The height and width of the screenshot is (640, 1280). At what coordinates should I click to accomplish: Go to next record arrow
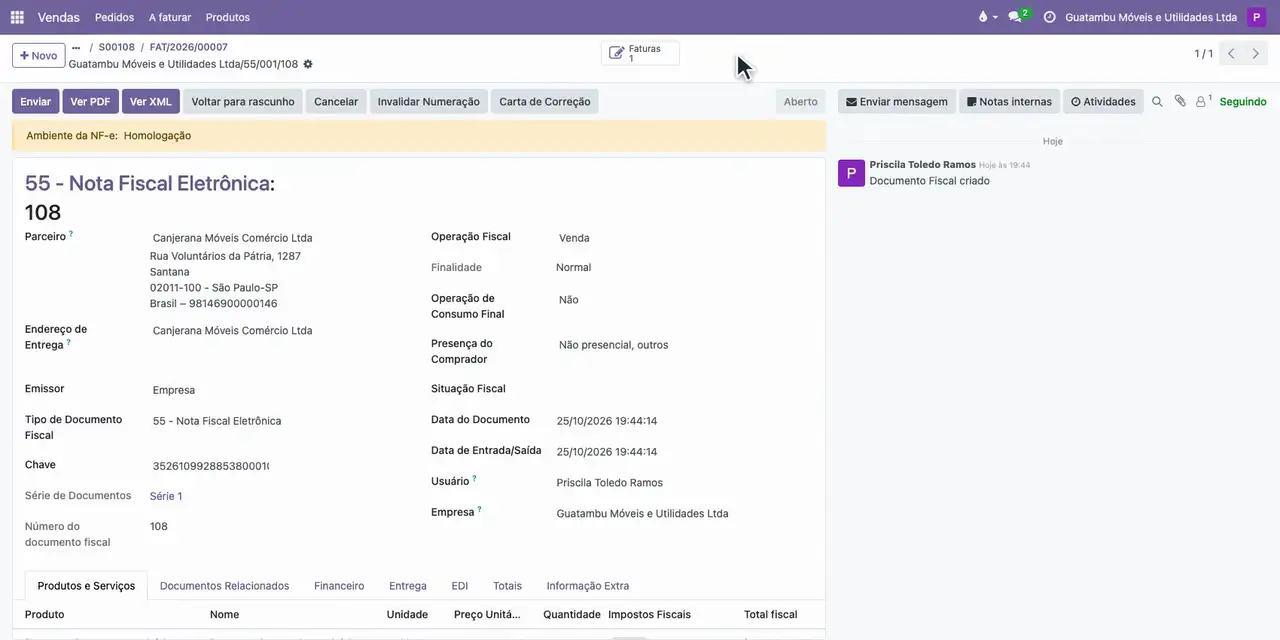(x=1256, y=54)
